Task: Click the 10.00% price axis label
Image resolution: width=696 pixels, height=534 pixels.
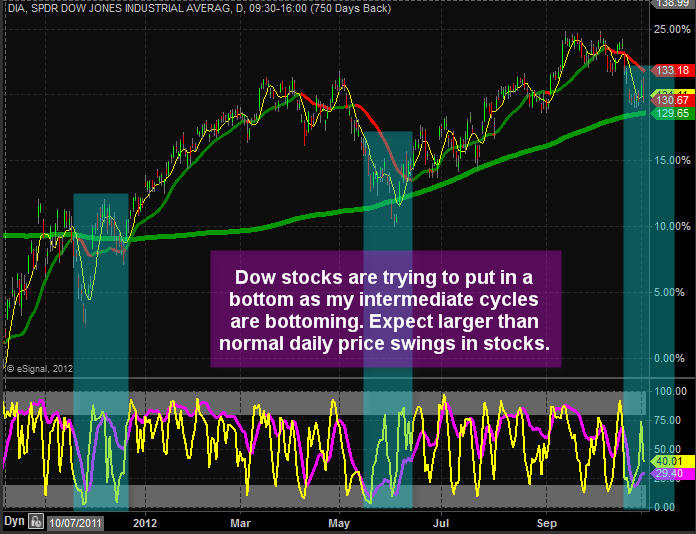Action: pyautogui.click(x=672, y=226)
